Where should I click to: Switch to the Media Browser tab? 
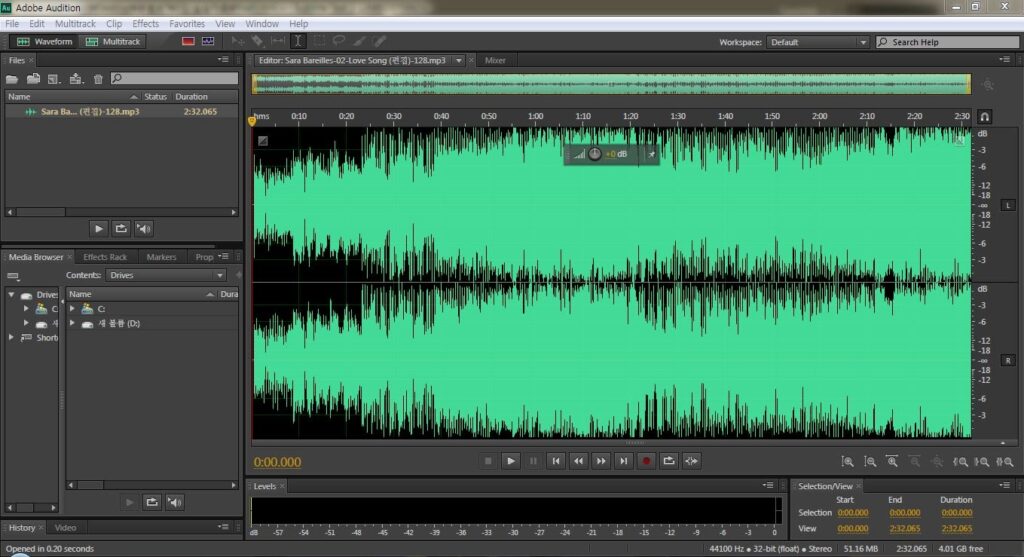(36, 257)
